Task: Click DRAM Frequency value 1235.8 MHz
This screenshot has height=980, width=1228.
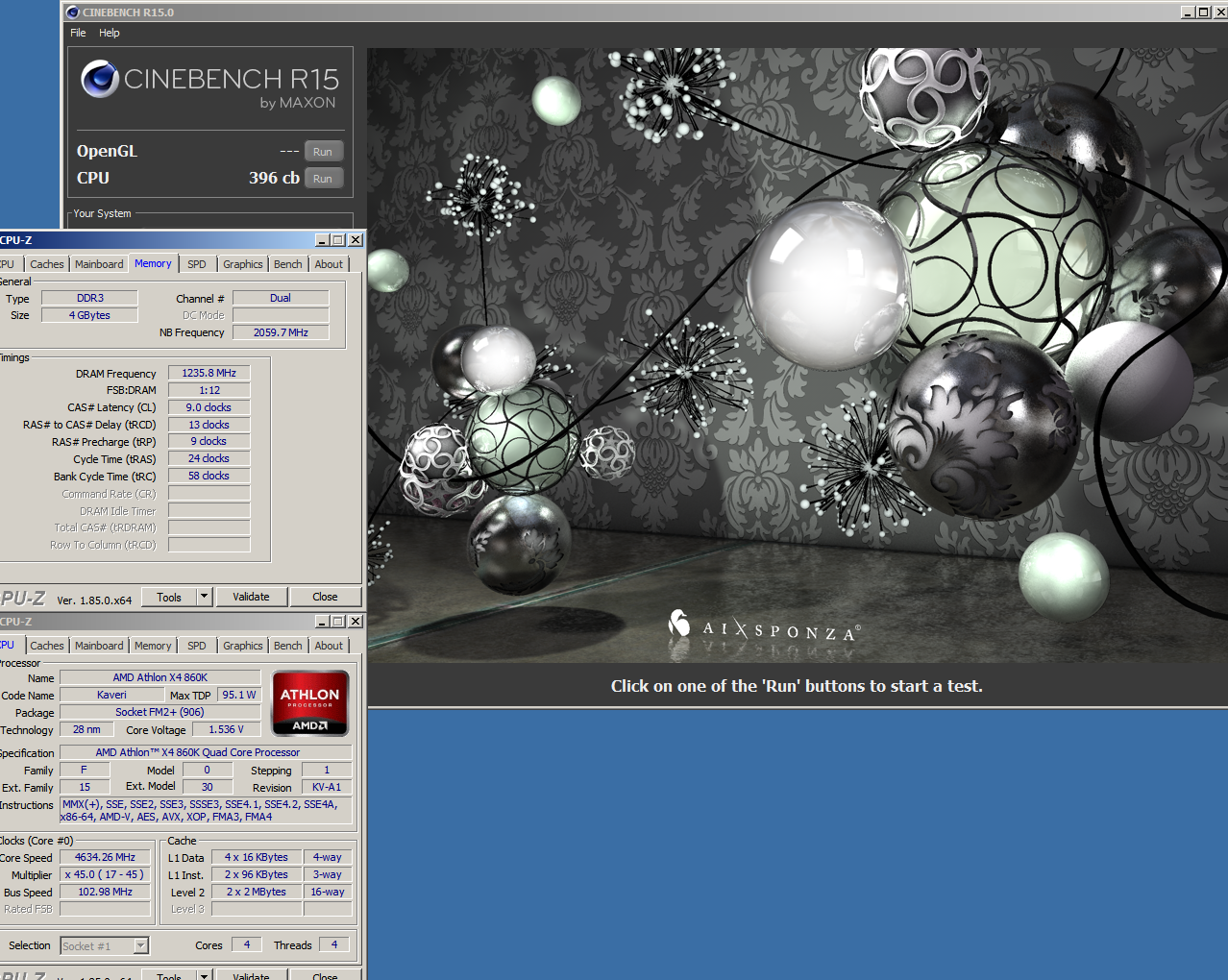Action: click(209, 373)
